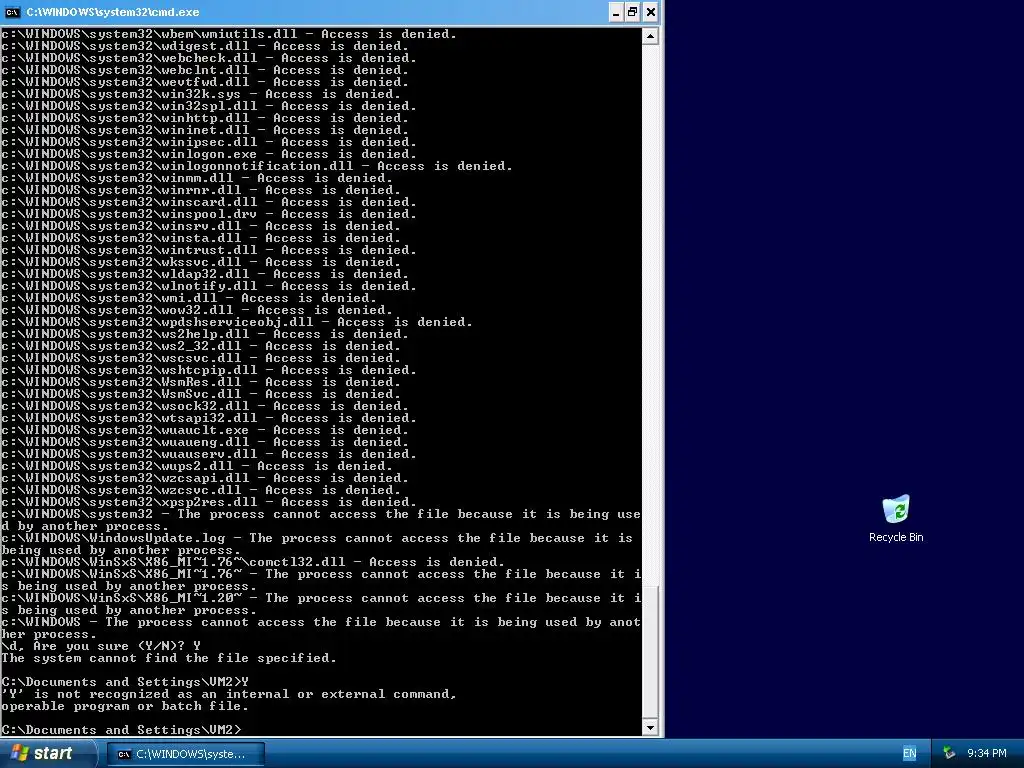This screenshot has width=1024, height=768.
Task: Open the Recycle Bin desktop icon
Action: click(x=896, y=519)
